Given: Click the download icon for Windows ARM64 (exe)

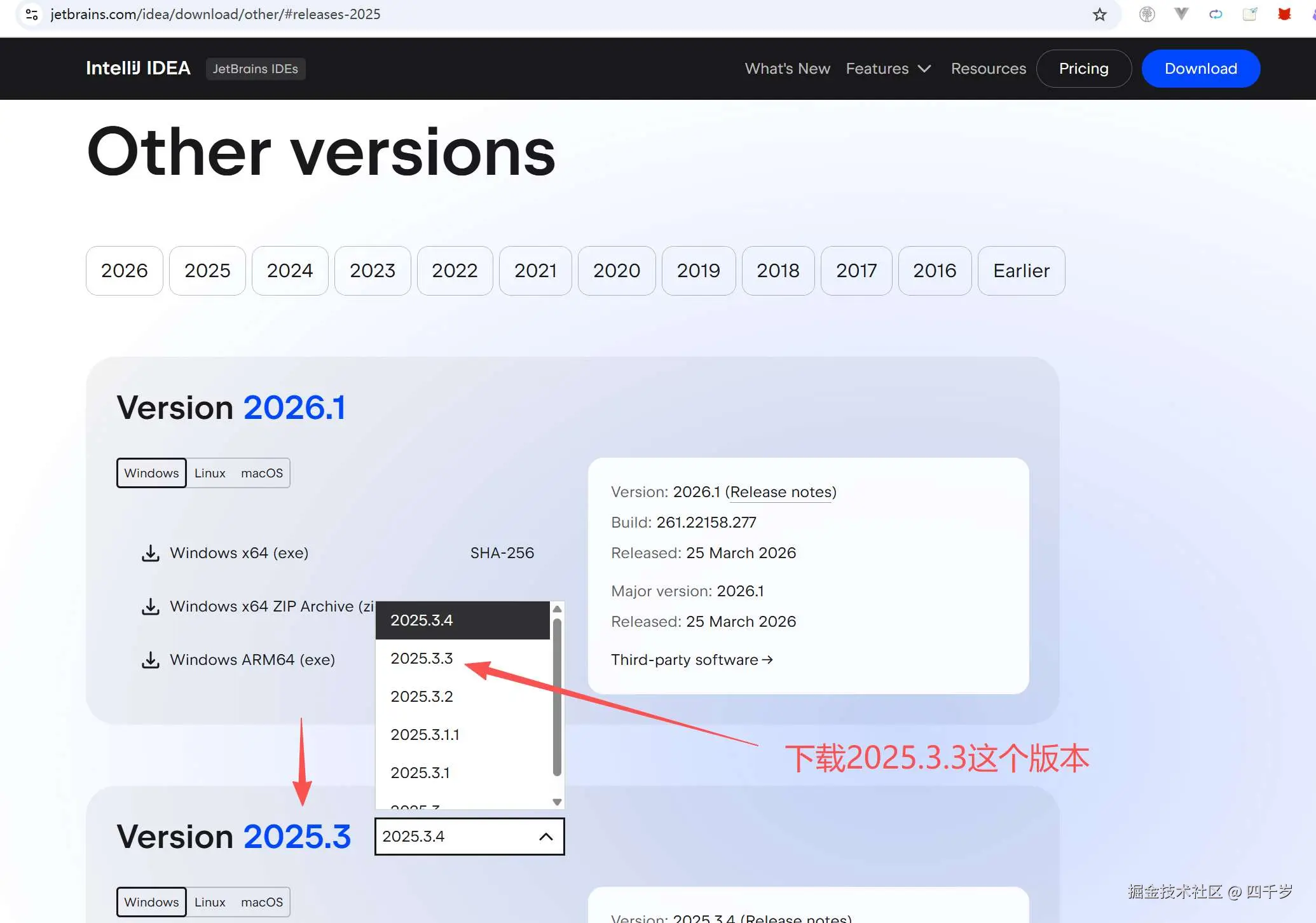Looking at the screenshot, I should click(x=150, y=659).
